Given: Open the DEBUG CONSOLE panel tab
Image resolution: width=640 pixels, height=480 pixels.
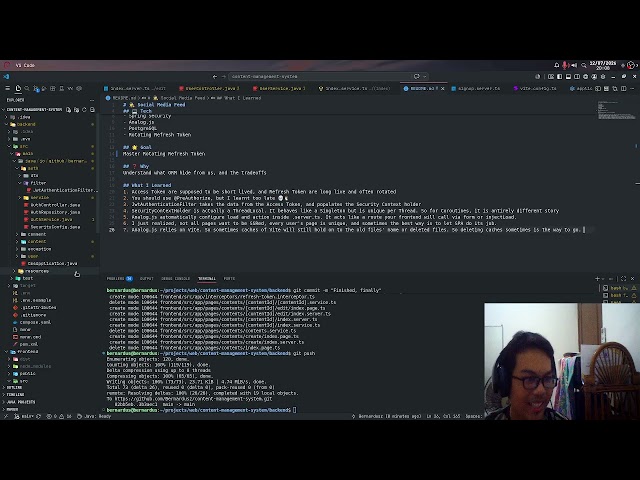Looking at the screenshot, I should point(176,279).
